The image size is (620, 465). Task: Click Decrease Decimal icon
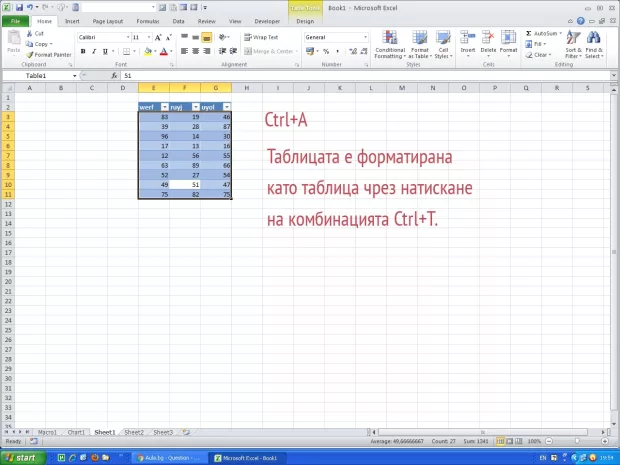pyautogui.click(x=364, y=51)
